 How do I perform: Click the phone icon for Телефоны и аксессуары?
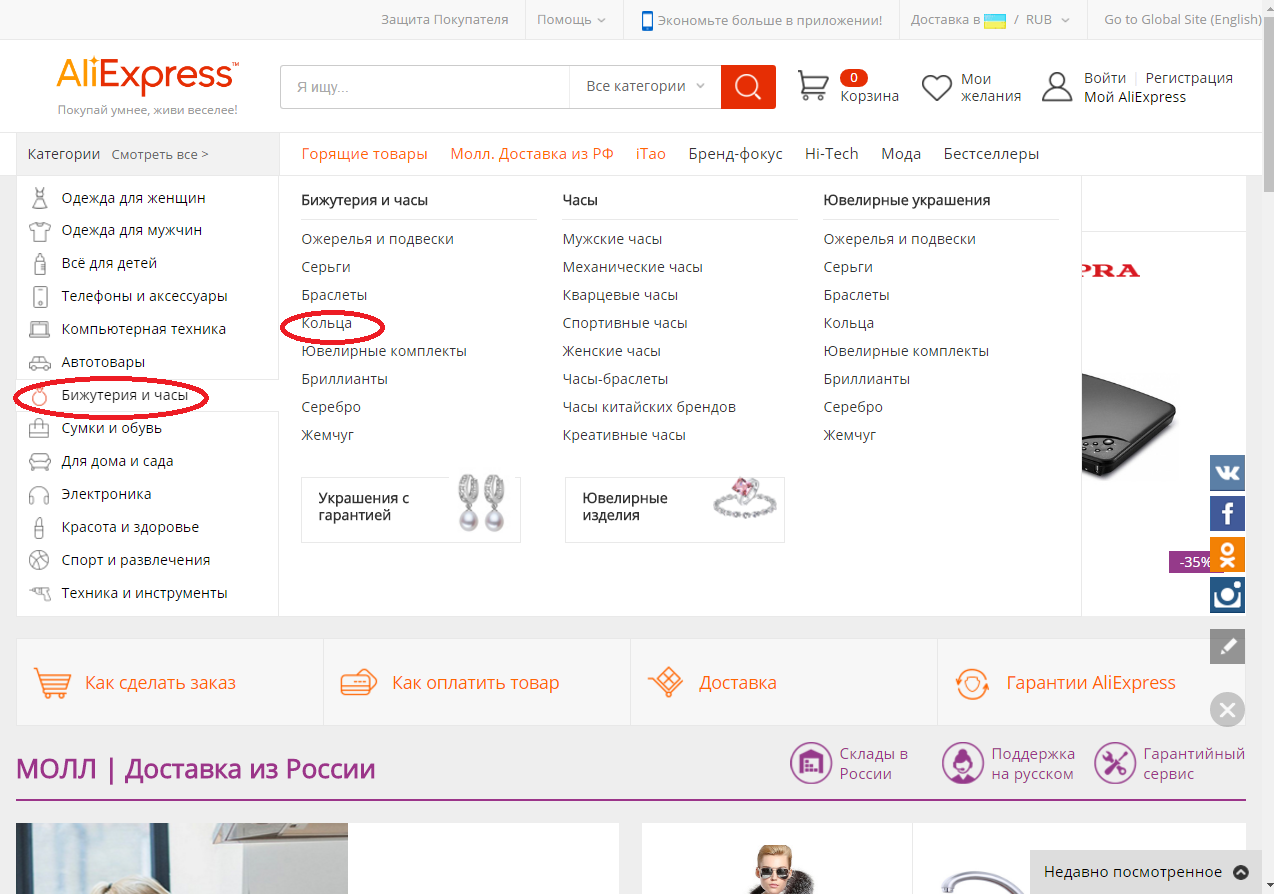(40, 297)
